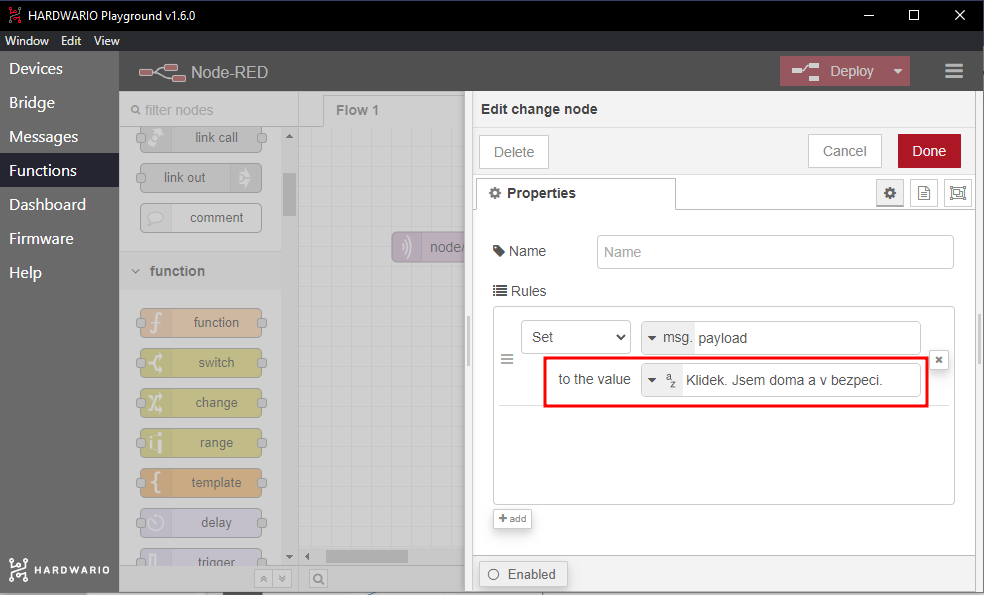Open node description document icon tab
Screen dimensions: 984x595
coord(924,193)
